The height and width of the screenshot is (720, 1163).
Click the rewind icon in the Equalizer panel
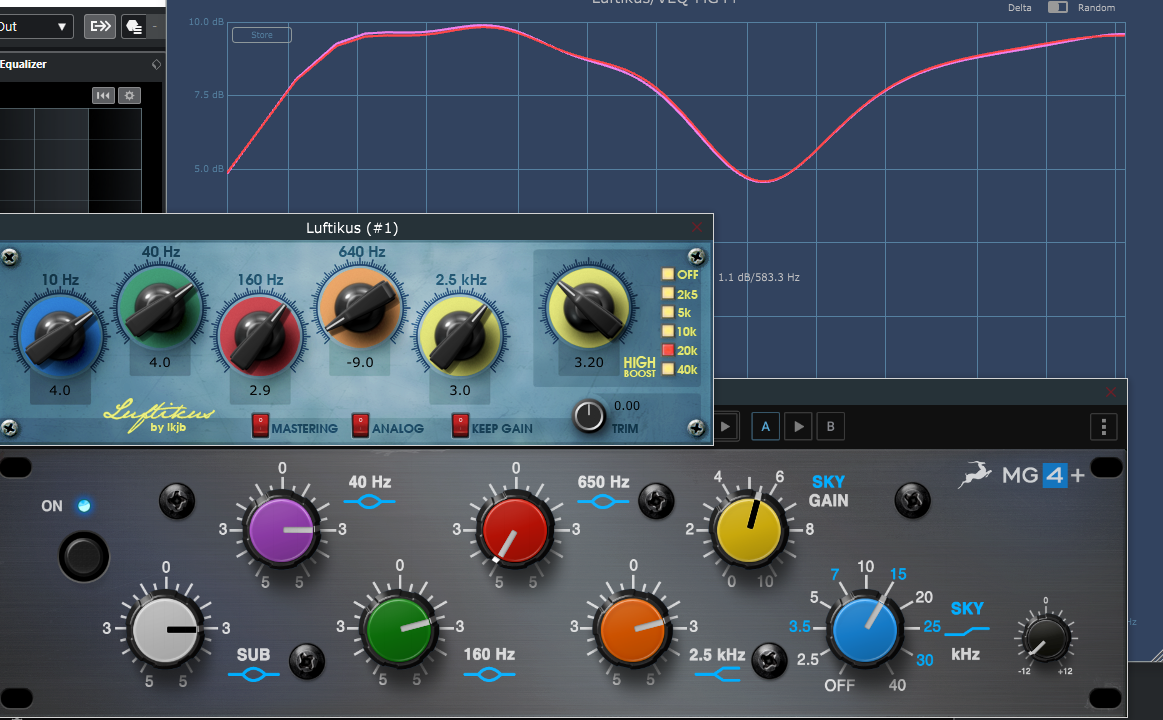(x=103, y=96)
